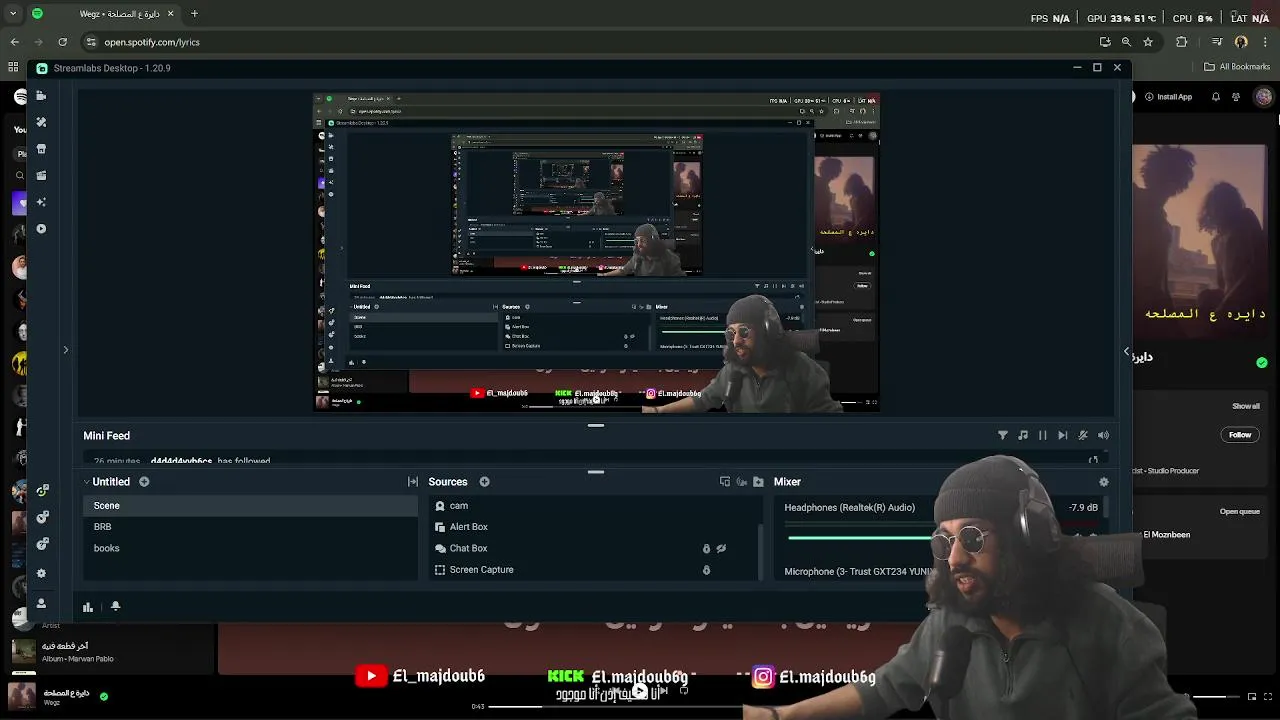Open the Recordings play icon in Streamlabs sidebar
Screen dimensions: 1280x720
pos(41,229)
